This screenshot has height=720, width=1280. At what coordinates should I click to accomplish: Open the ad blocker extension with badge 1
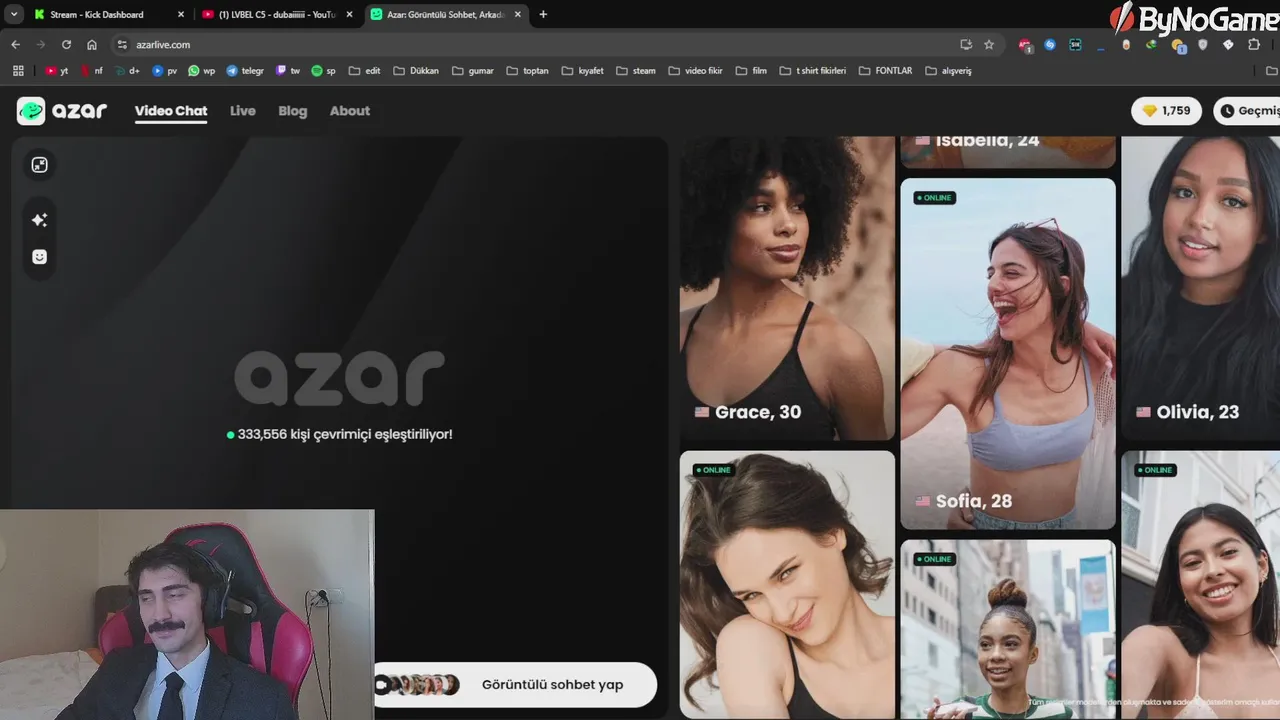[x=1025, y=45]
